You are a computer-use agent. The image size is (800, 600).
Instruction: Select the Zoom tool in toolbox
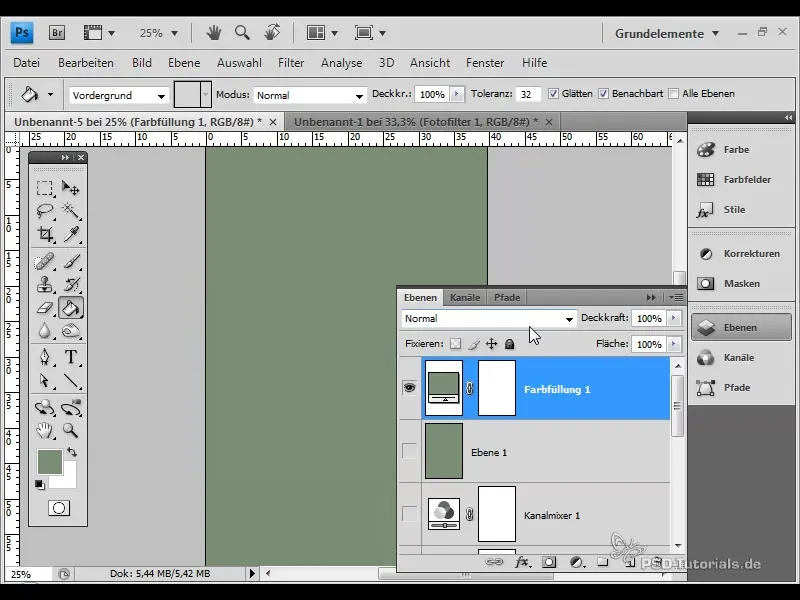coord(70,431)
